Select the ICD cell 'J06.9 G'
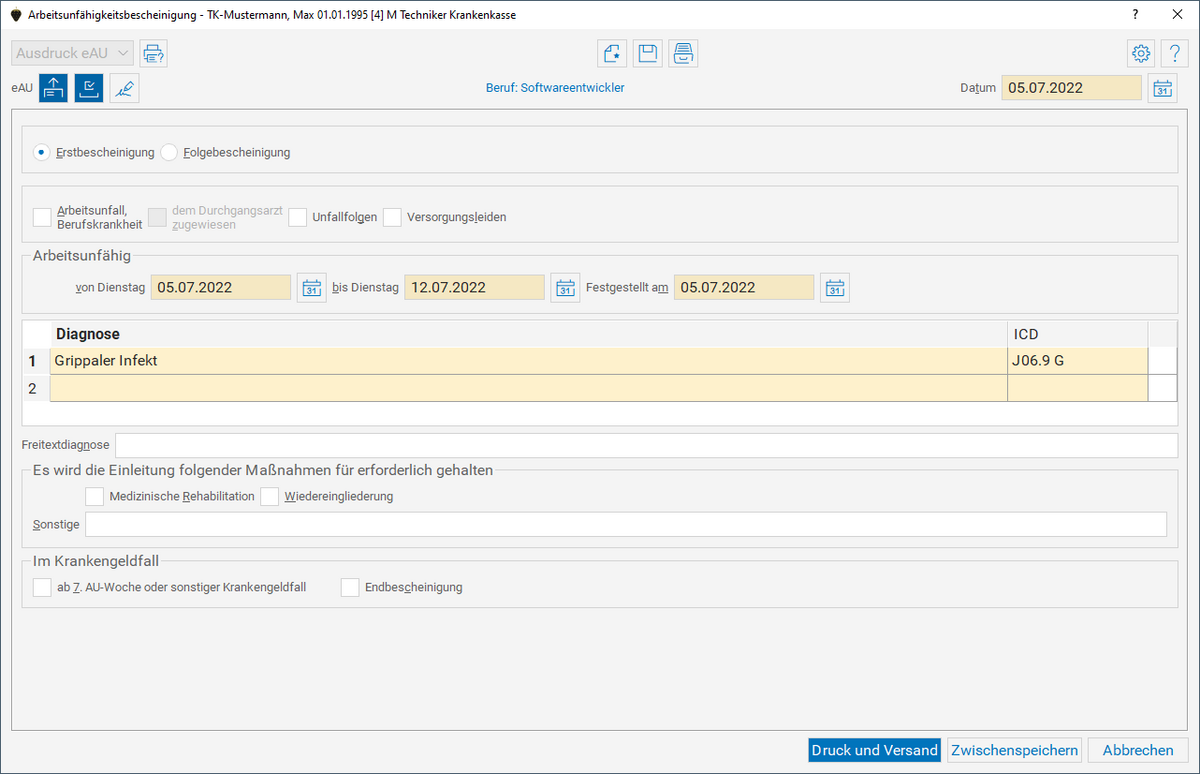This screenshot has width=1200, height=774. pos(1078,360)
